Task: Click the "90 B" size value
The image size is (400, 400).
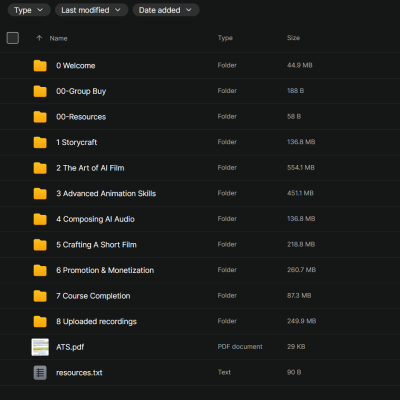Action: [x=294, y=372]
